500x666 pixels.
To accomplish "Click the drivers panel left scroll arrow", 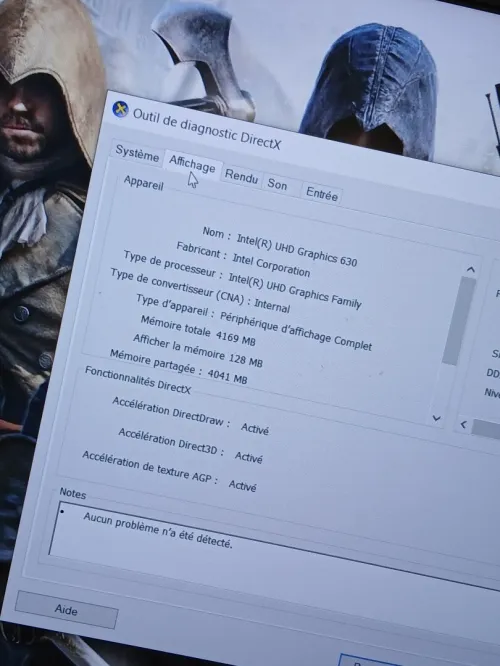I will [x=463, y=424].
